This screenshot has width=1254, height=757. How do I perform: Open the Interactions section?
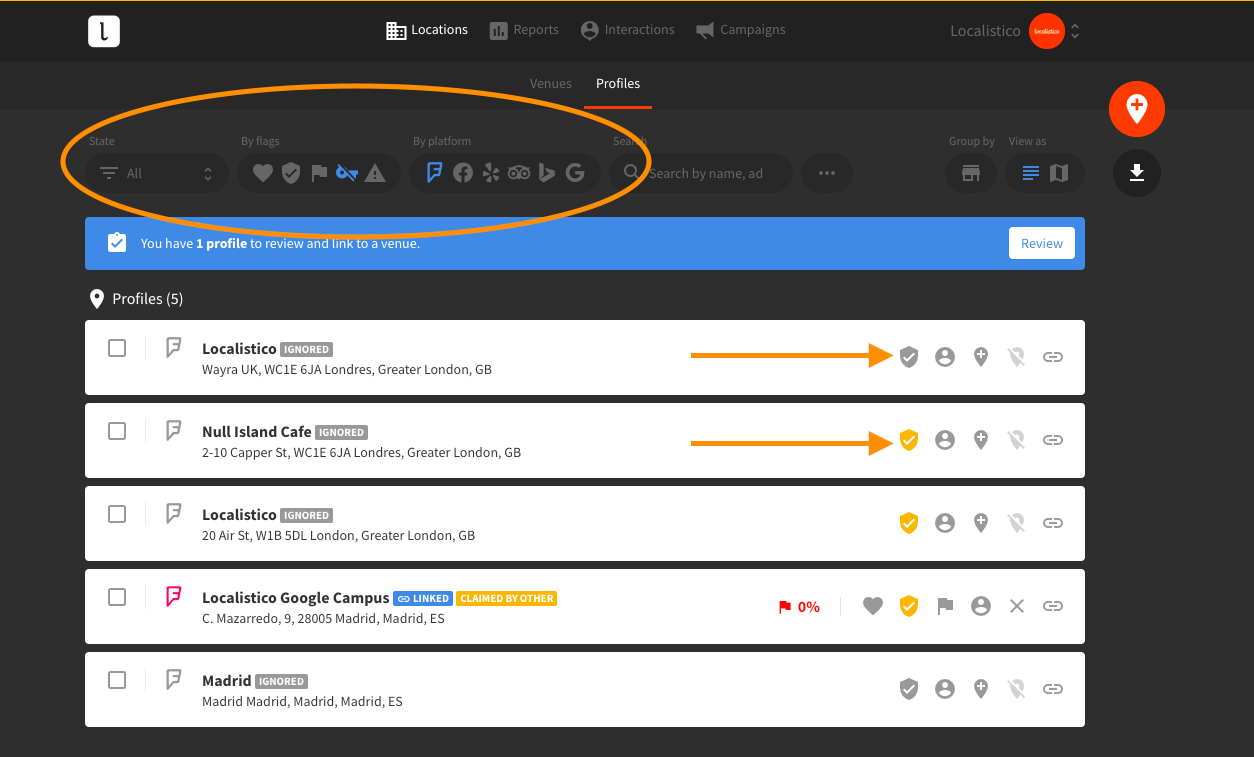pyautogui.click(x=627, y=30)
